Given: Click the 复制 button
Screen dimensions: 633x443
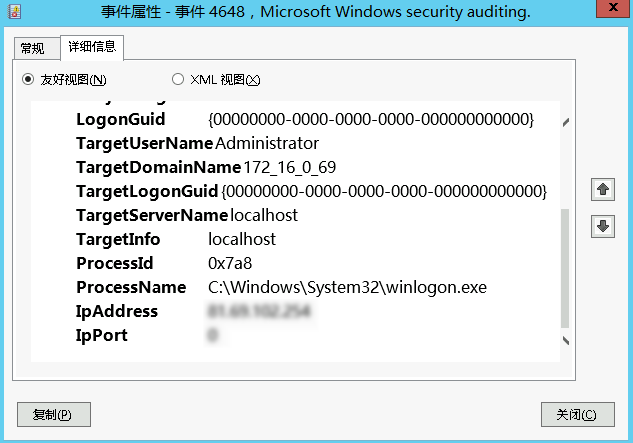Looking at the screenshot, I should 54,414.
